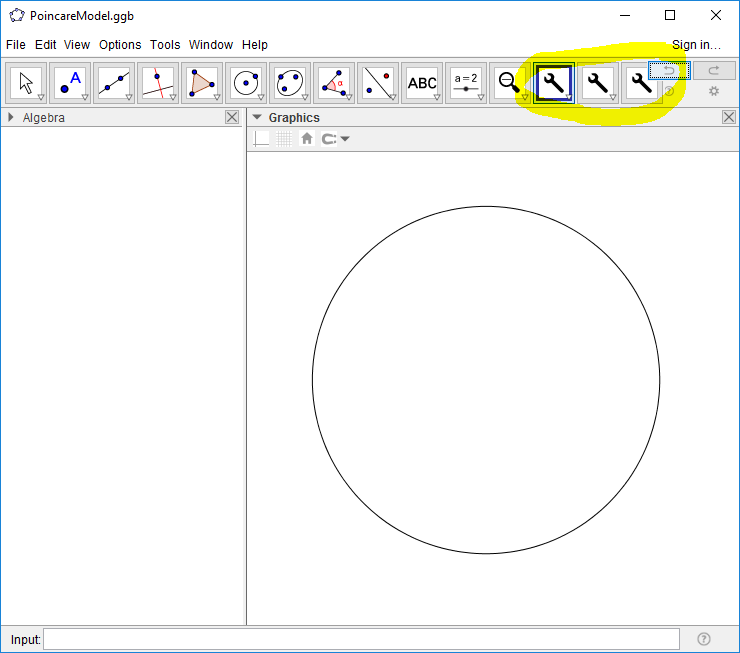
Task: Select the Line through two points tool
Action: (x=114, y=82)
